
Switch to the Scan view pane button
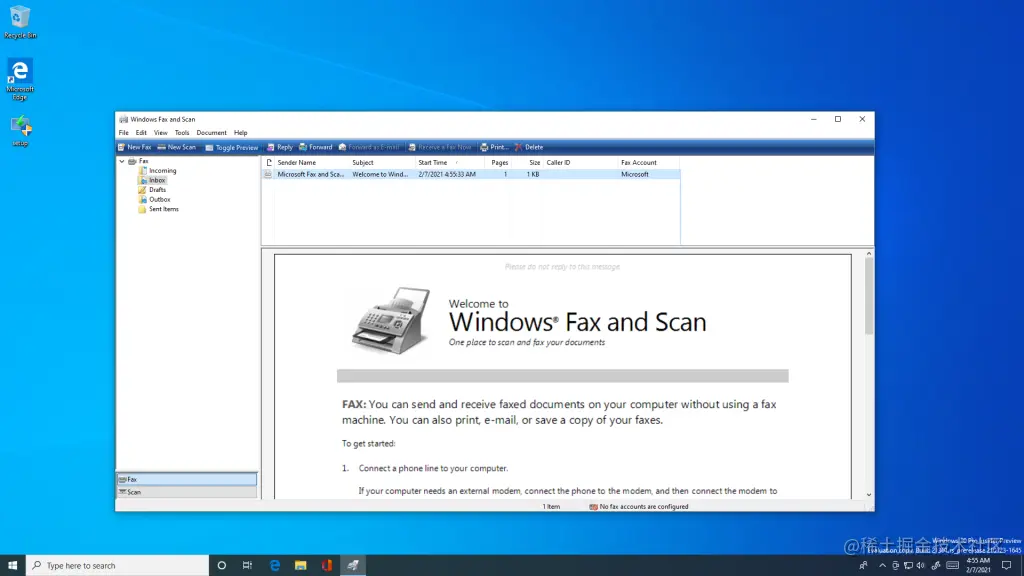pos(187,492)
